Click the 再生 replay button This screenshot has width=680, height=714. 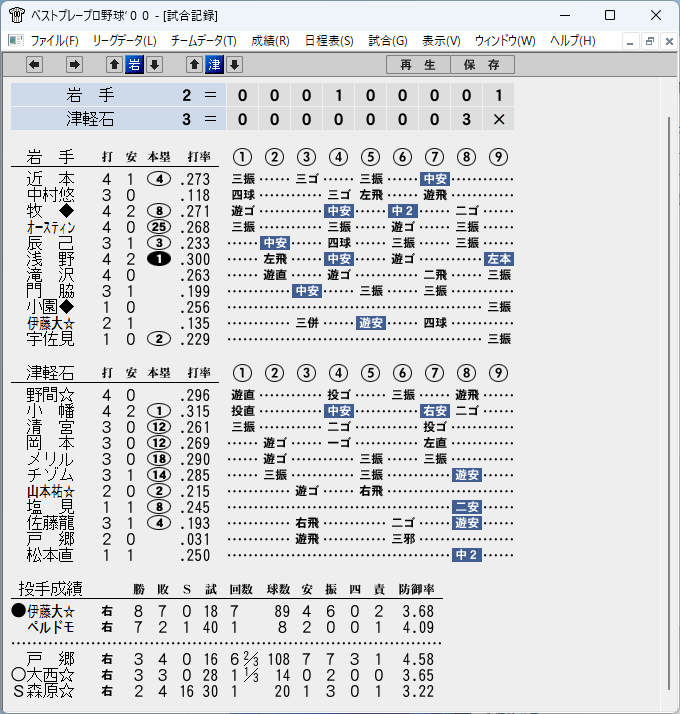[418, 65]
